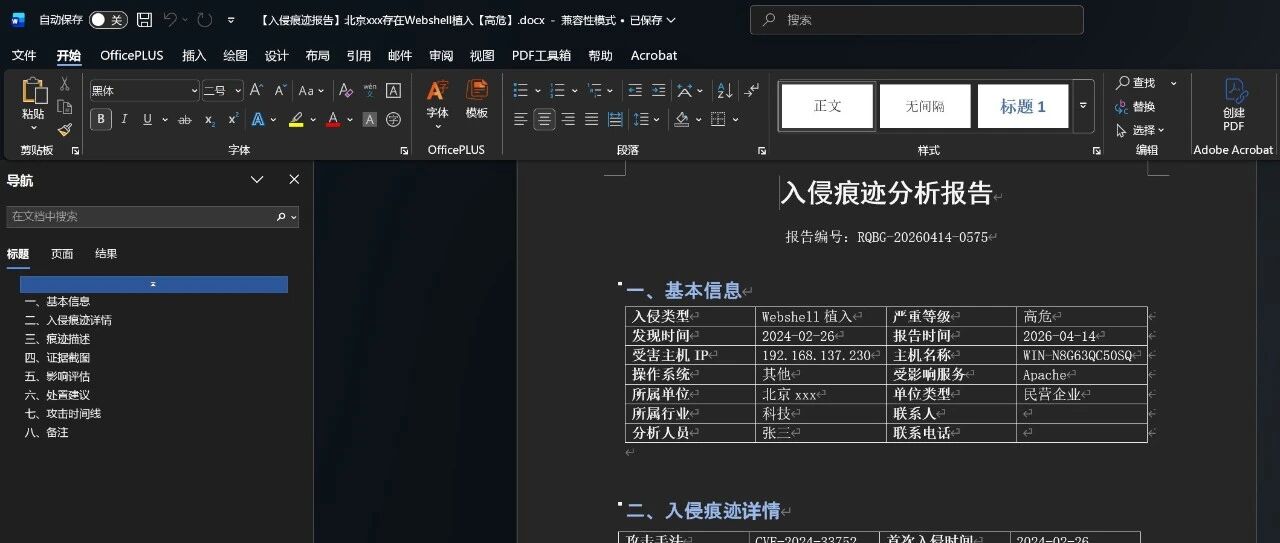Open OfficePLUS 模板 templates button
The image size is (1280, 543).
476,100
